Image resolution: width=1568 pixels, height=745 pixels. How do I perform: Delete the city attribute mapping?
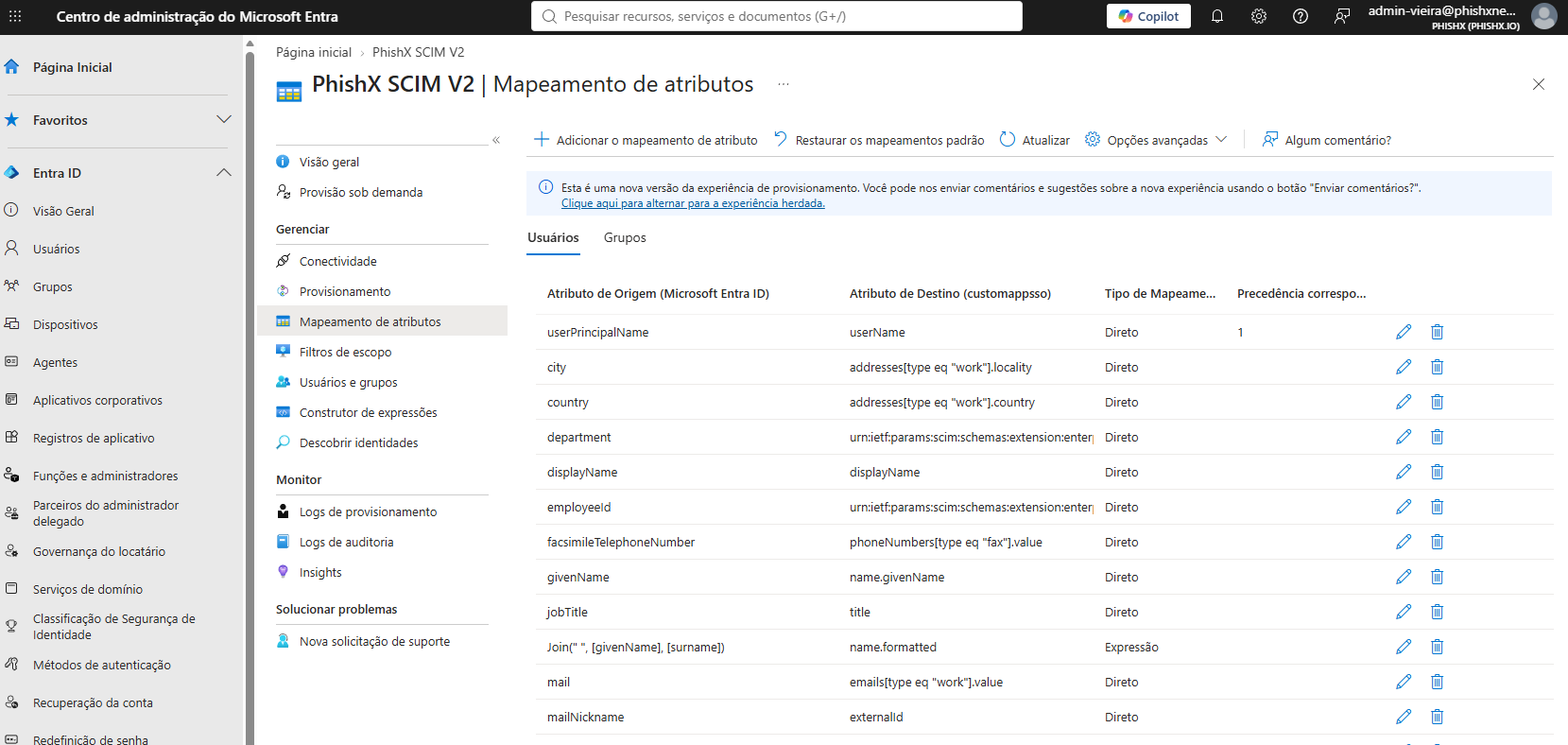coord(1437,367)
